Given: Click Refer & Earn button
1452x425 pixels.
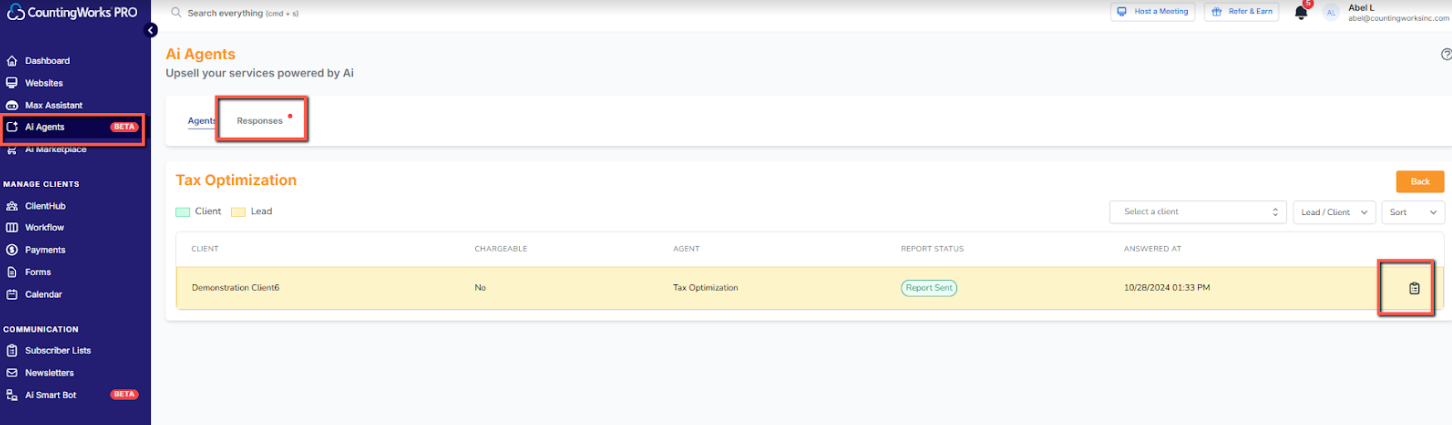Looking at the screenshot, I should 1241,12.
